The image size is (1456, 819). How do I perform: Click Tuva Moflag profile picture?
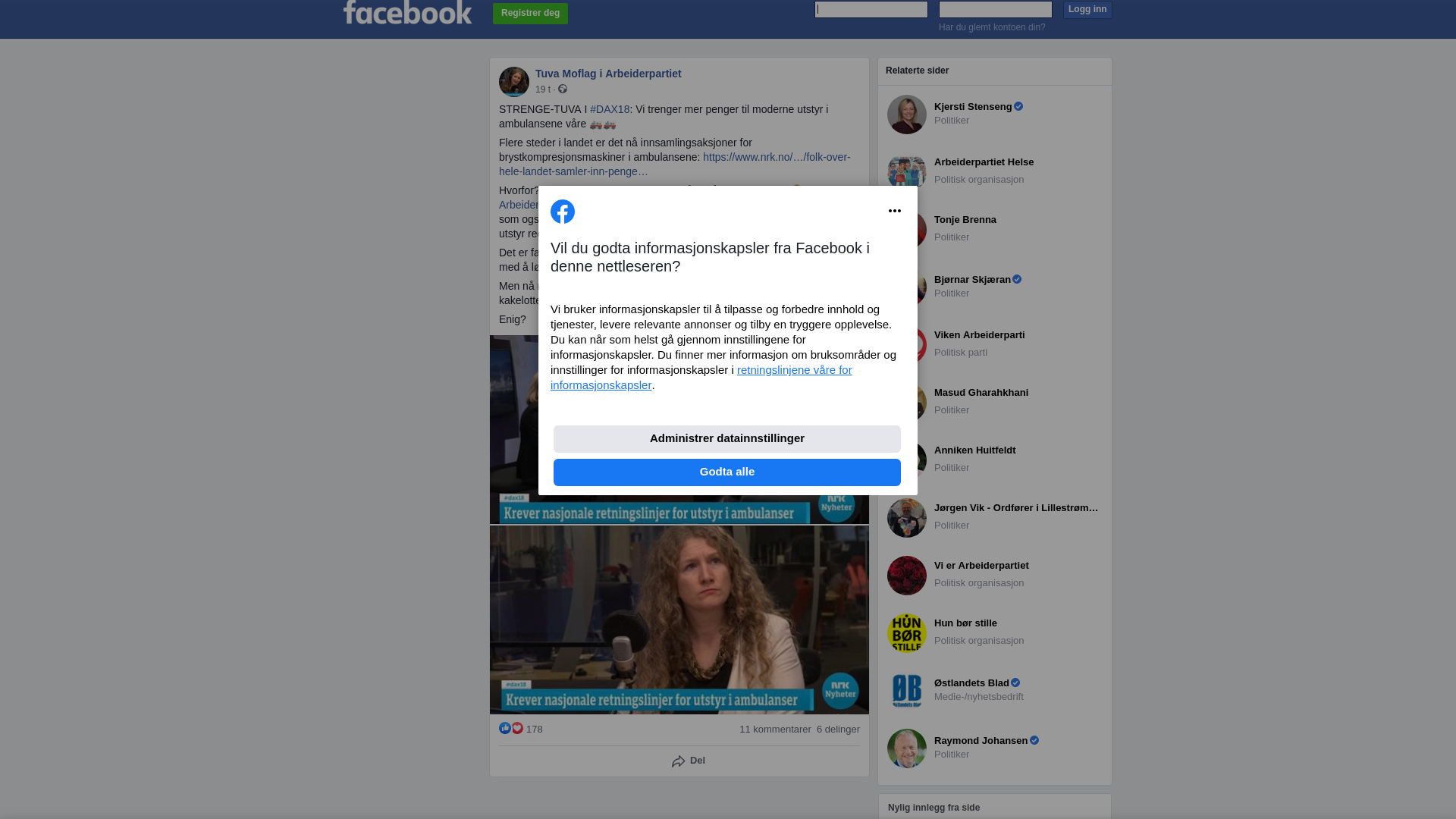point(514,82)
